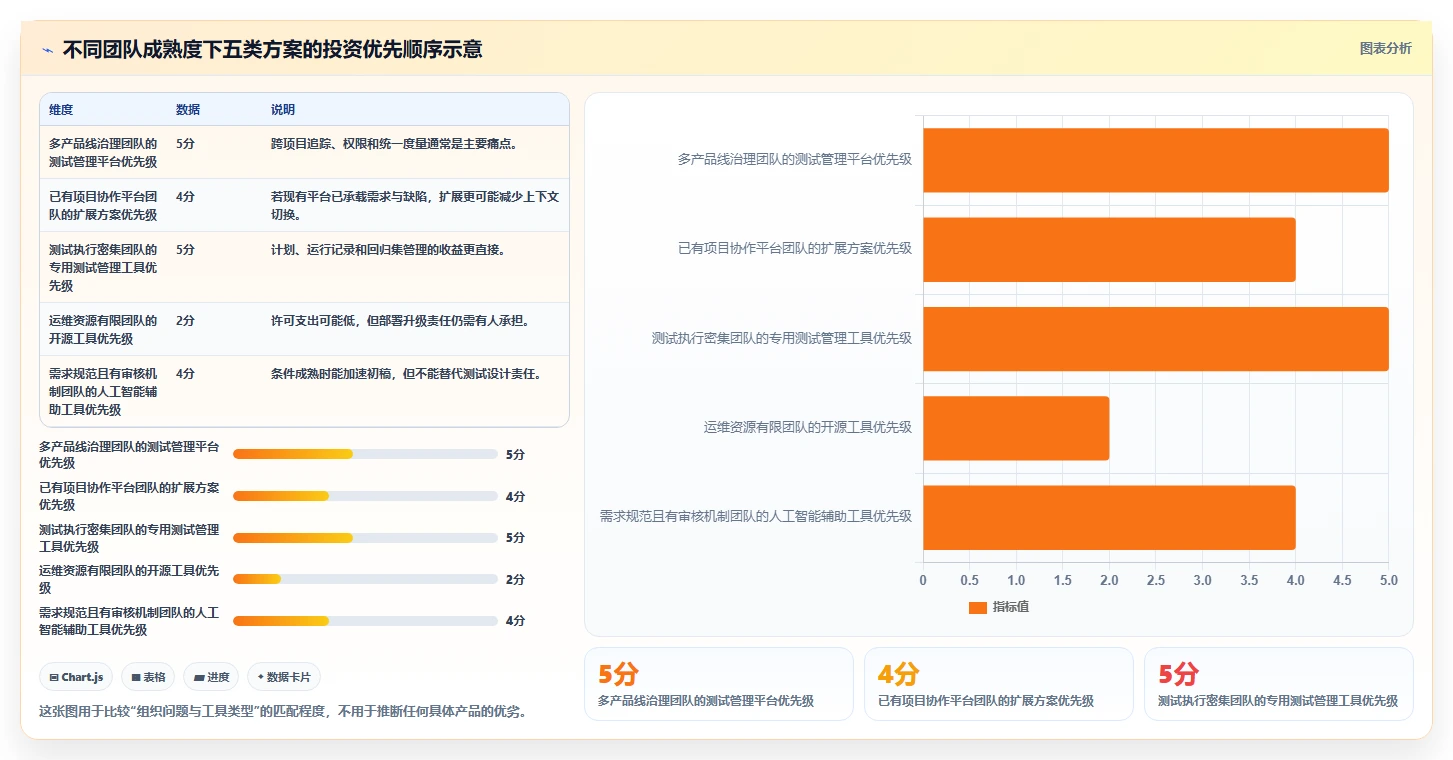The width and height of the screenshot is (1453, 760).
Task: Open the 4分 已有项目协作平台团队 data card
Action: pos(999,685)
